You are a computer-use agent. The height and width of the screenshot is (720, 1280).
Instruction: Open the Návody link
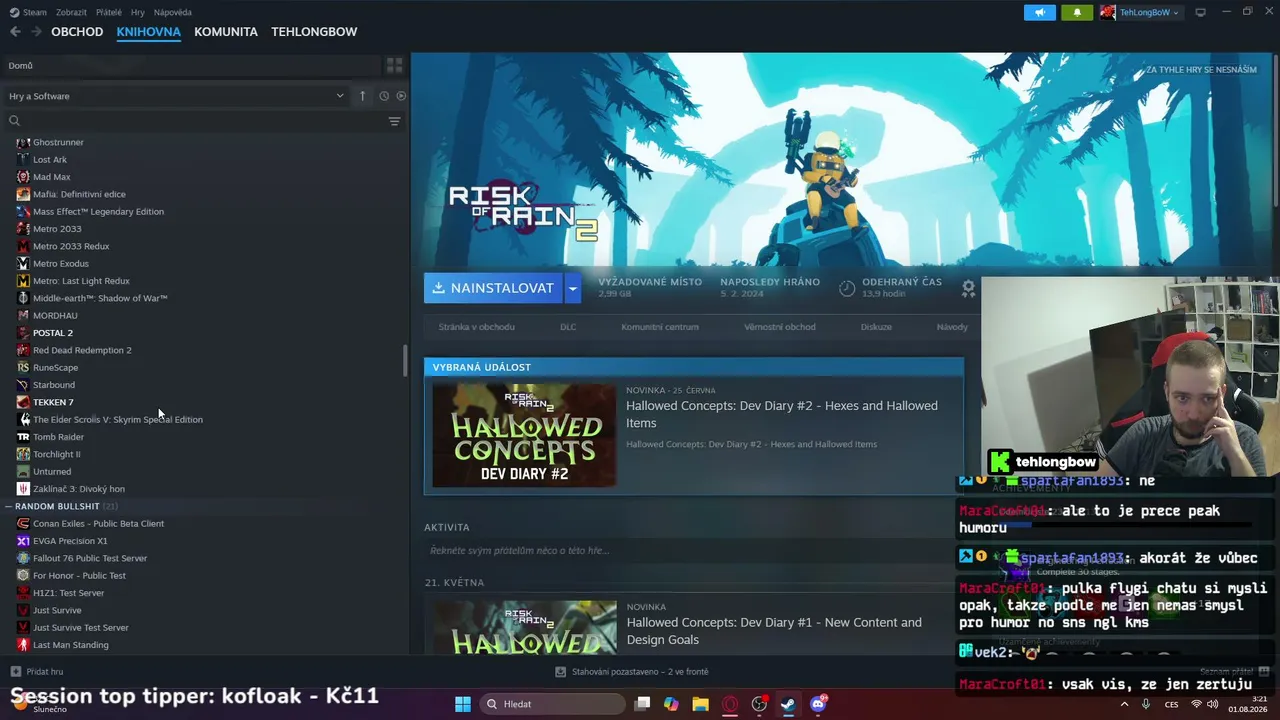click(952, 327)
